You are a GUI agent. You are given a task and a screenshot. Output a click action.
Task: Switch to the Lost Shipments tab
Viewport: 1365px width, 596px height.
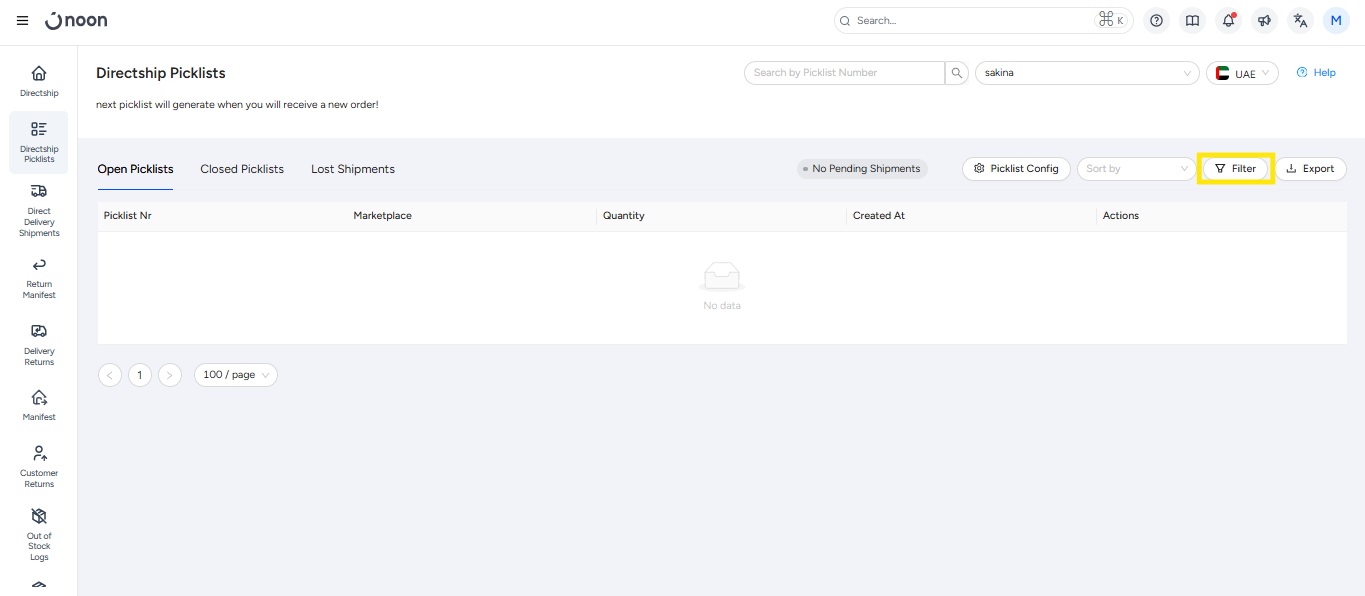pos(352,169)
